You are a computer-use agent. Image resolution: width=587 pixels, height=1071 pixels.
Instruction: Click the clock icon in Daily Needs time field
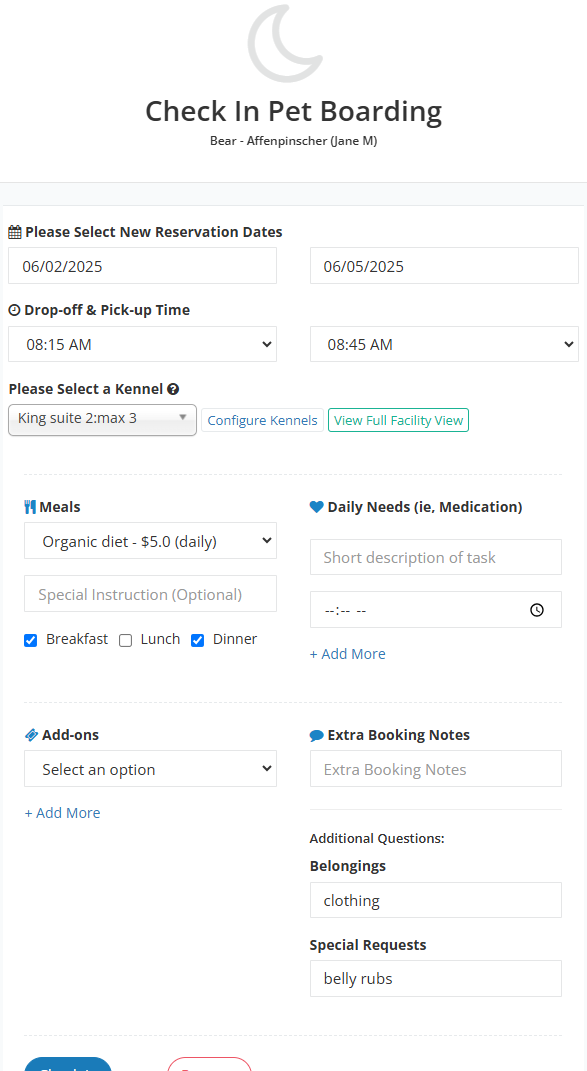click(537, 610)
